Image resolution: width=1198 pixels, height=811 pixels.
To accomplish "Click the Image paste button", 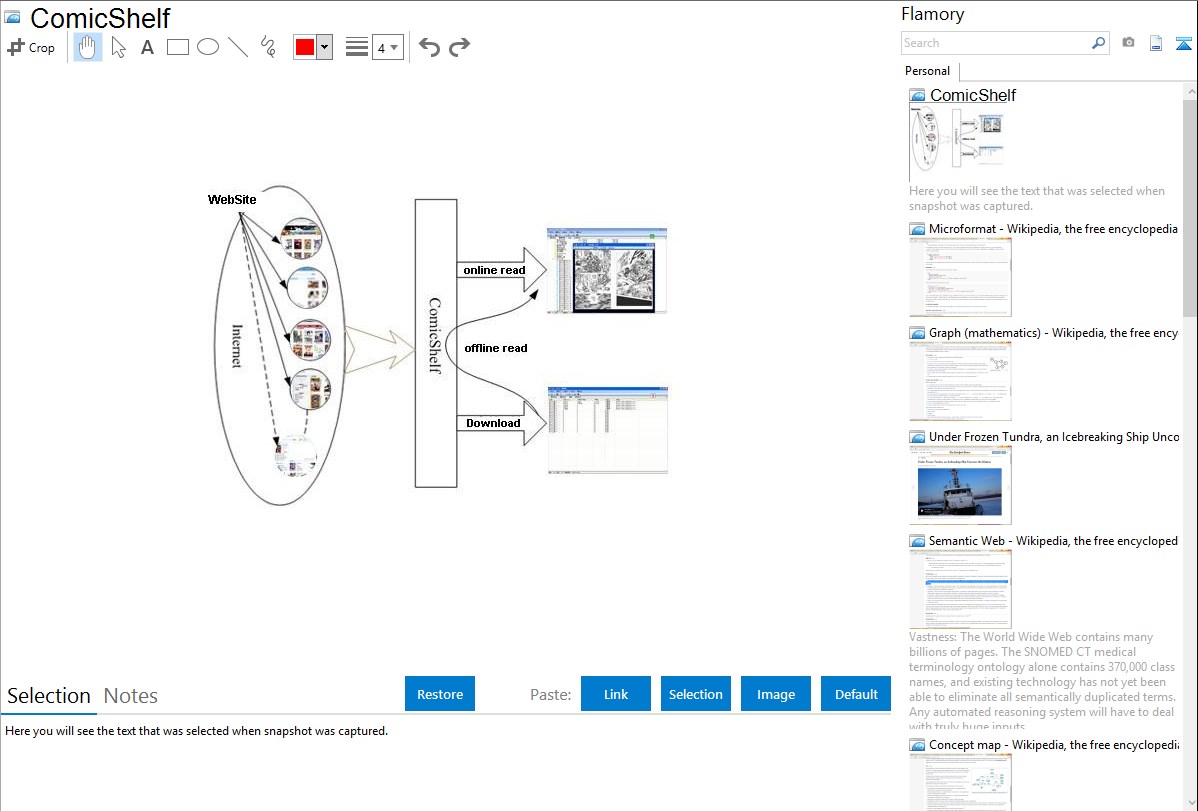I will click(x=775, y=694).
